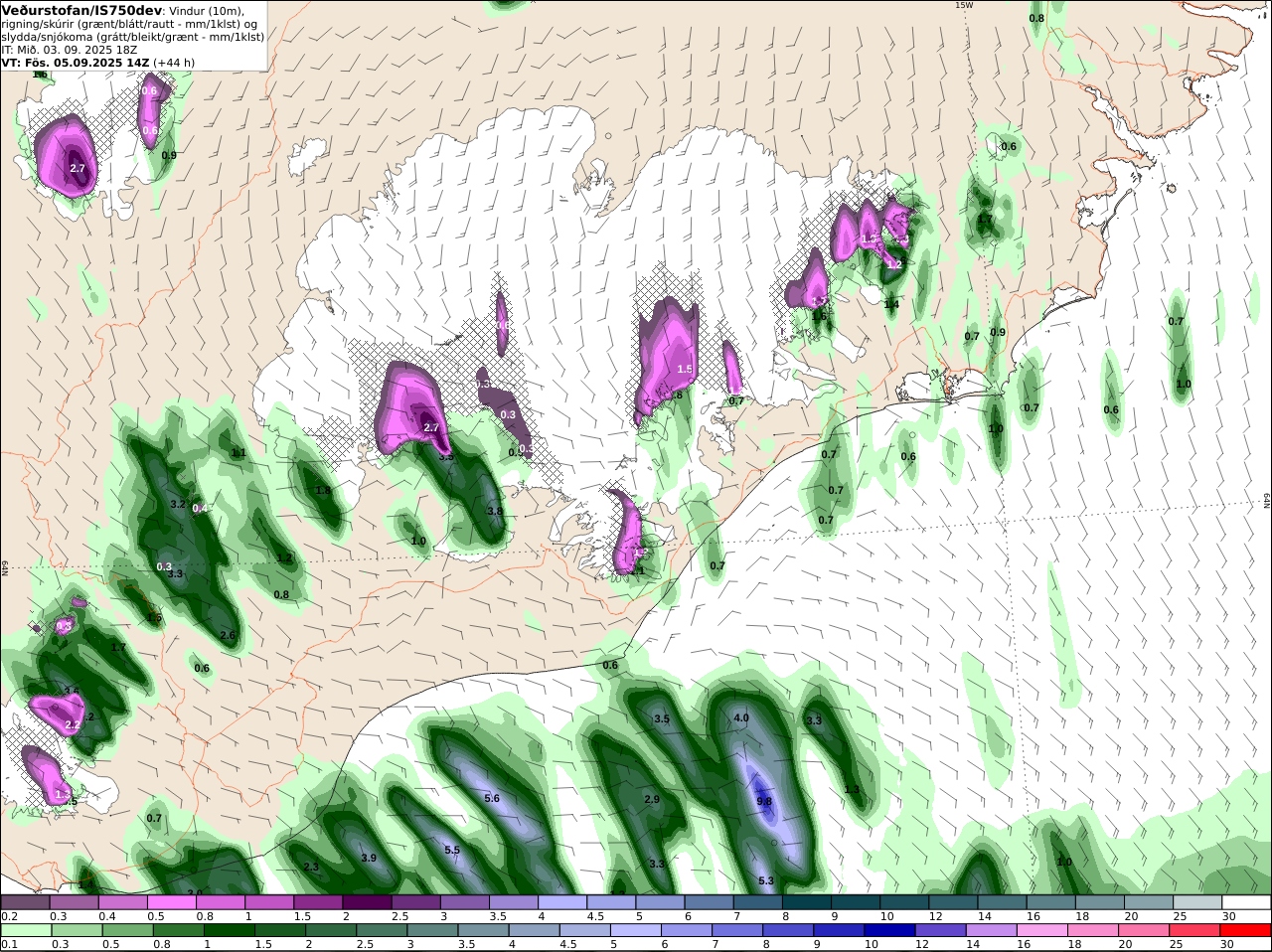Click the 15W longitude label
Image resolution: width=1272 pixels, height=952 pixels.
pos(963,5)
